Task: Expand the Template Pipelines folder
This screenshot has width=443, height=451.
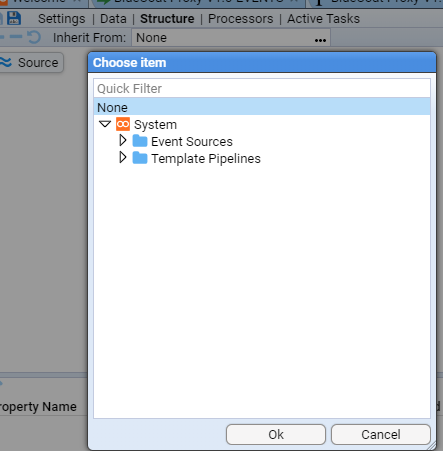Action: point(123,157)
